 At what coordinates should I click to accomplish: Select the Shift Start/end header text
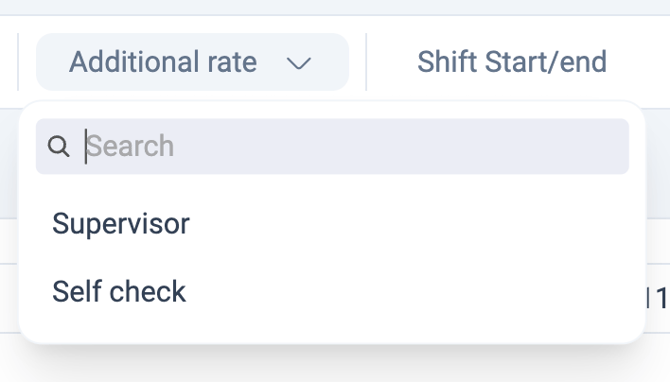tap(512, 62)
